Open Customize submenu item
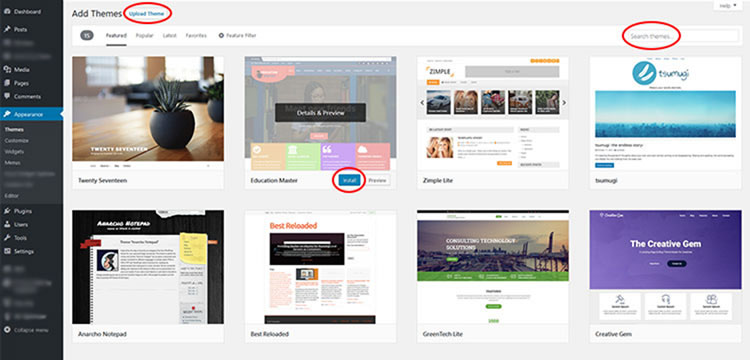 coord(17,141)
